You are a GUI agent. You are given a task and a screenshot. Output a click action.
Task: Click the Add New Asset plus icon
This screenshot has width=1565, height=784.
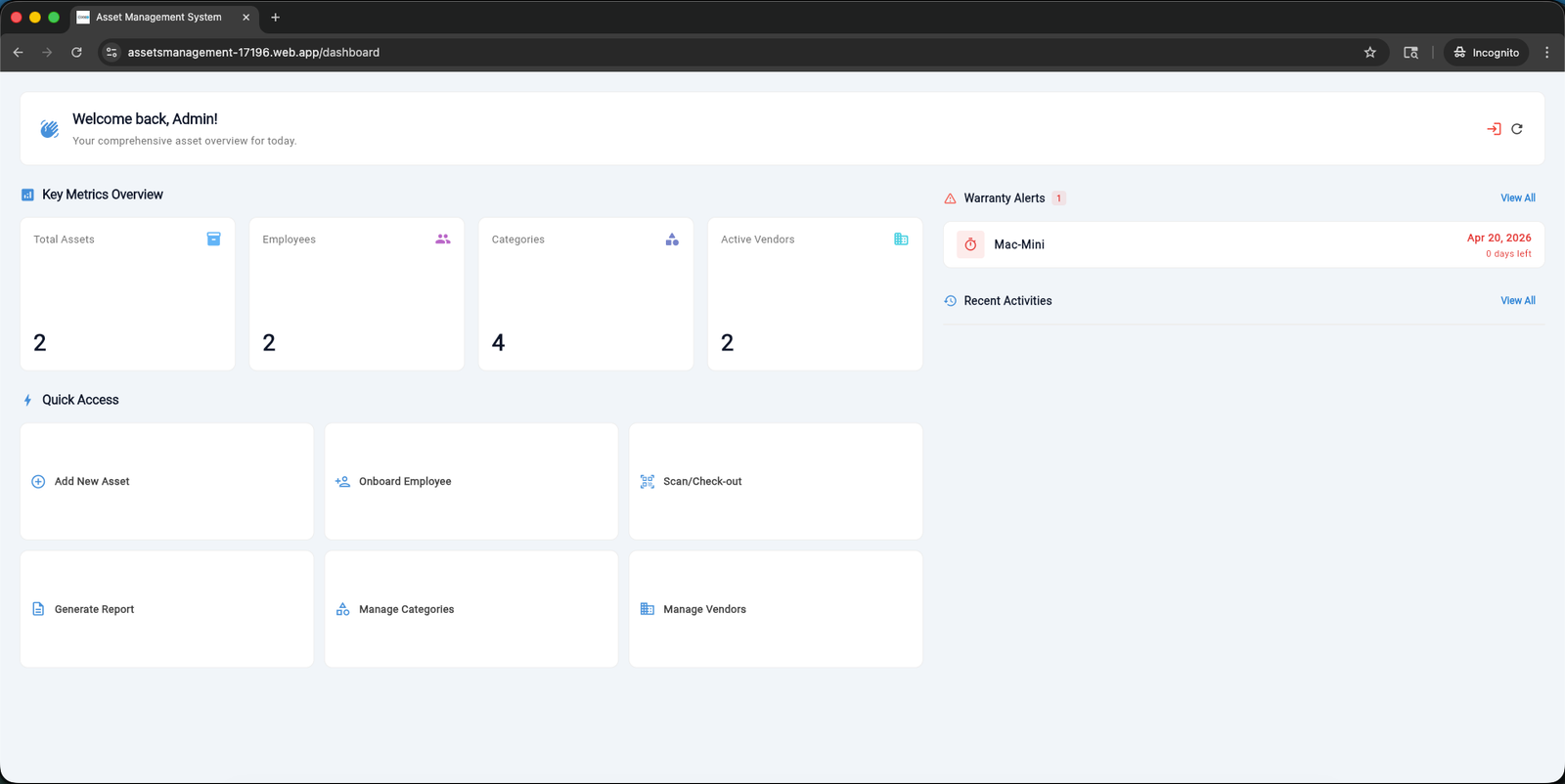pos(38,481)
